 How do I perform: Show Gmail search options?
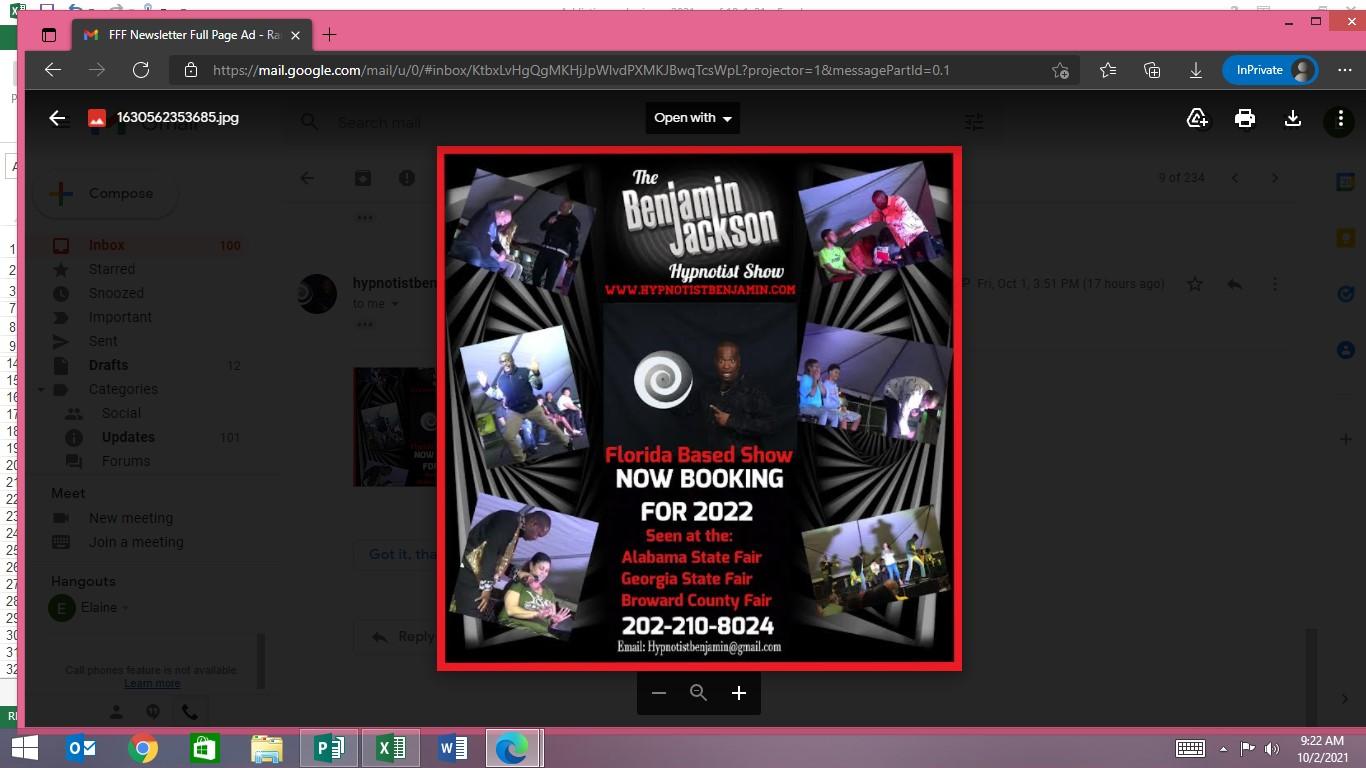point(974,122)
